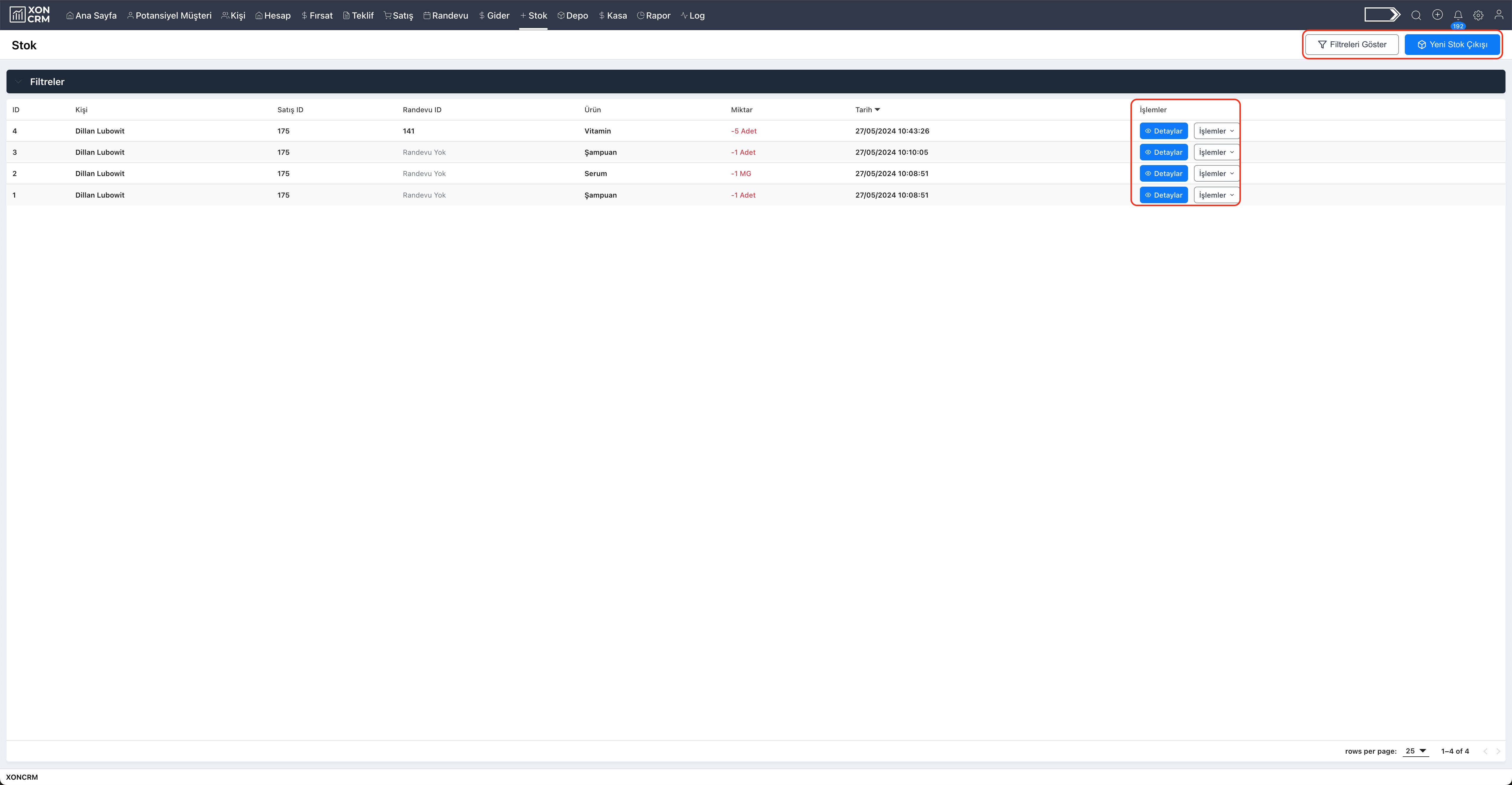View Detaylar for ID 3 Şampuan row
The height and width of the screenshot is (785, 1512).
click(x=1163, y=152)
